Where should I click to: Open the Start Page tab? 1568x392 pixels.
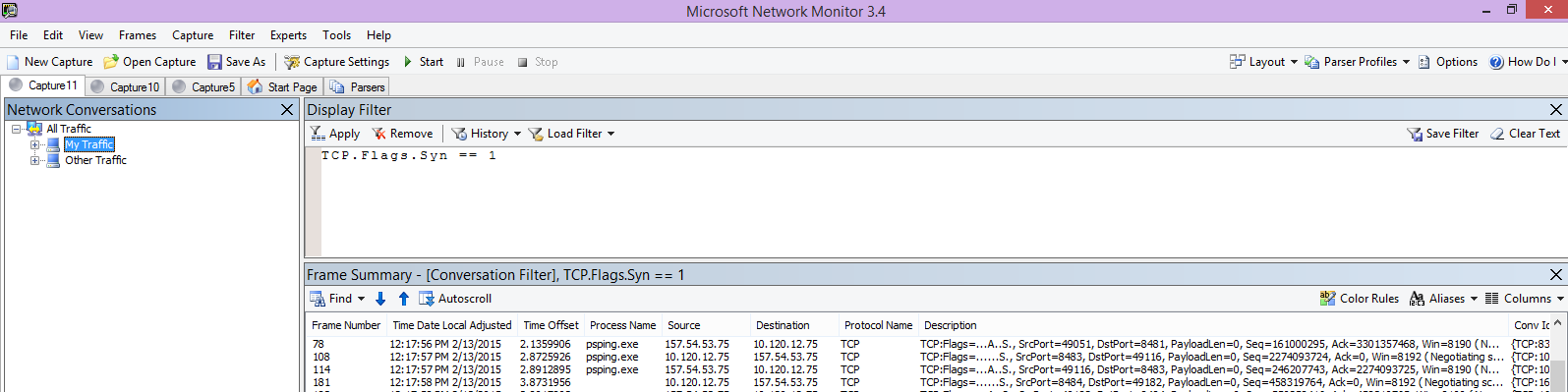click(x=283, y=86)
